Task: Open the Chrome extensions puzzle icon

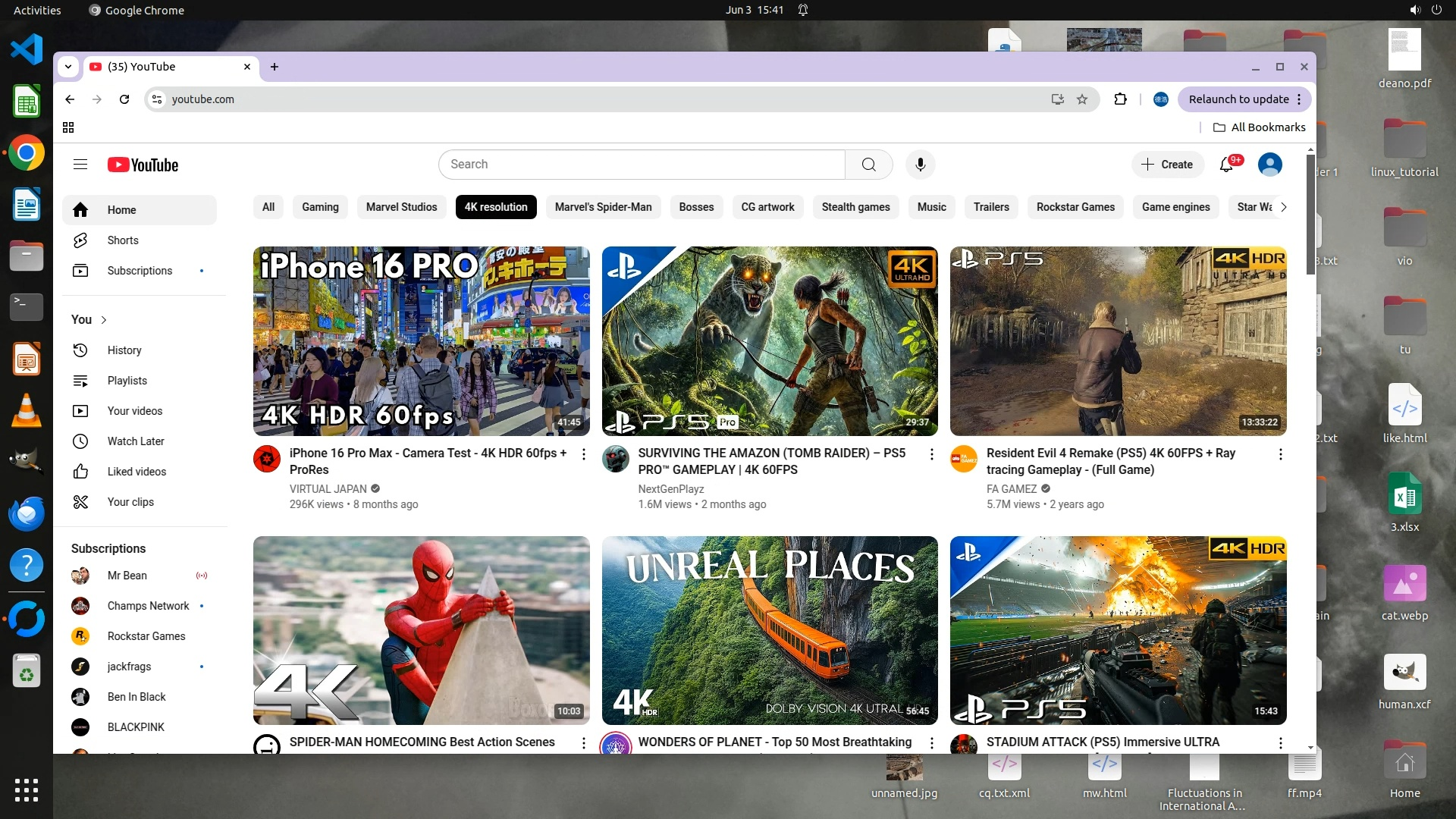Action: [x=1120, y=99]
